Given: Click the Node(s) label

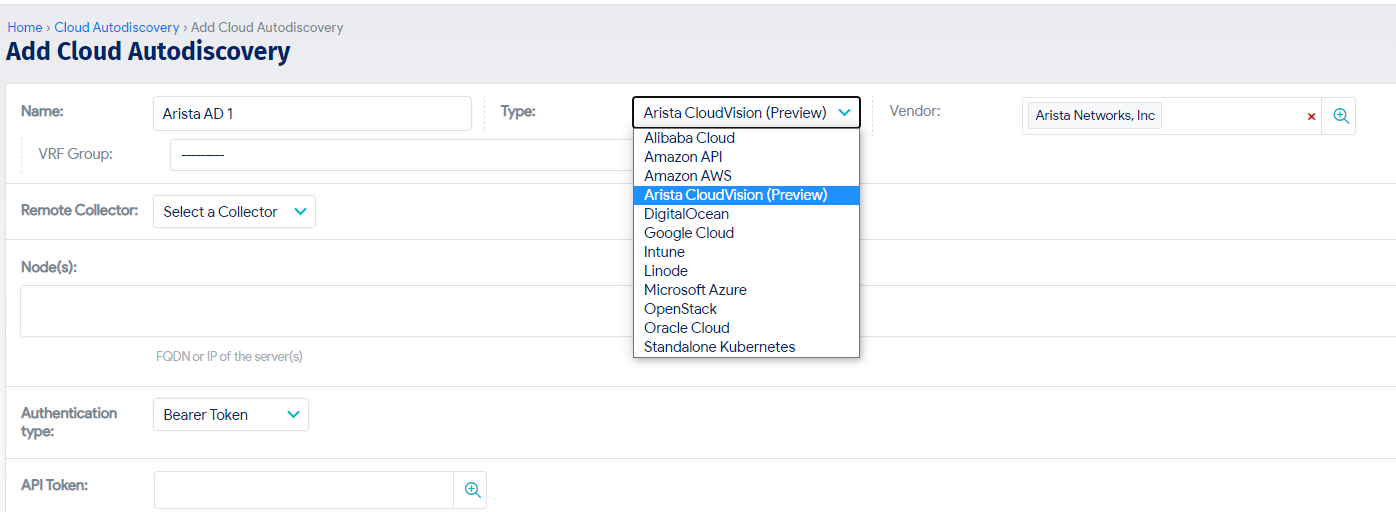Looking at the screenshot, I should pyautogui.click(x=49, y=268).
